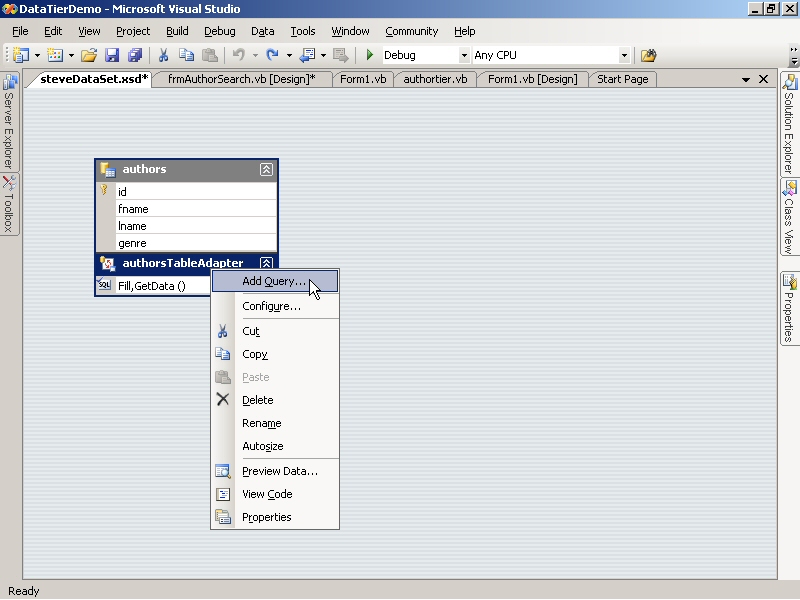Click the Undo arrow icon
The width and height of the screenshot is (800, 600).
click(239, 55)
